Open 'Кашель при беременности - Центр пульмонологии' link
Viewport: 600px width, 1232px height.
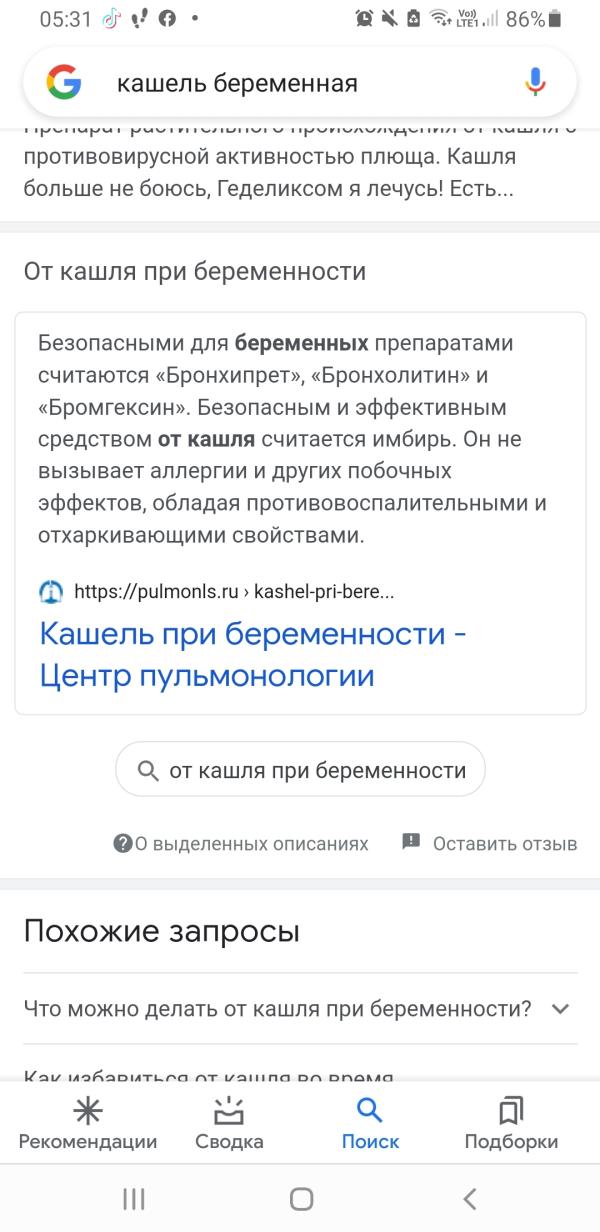(x=253, y=655)
